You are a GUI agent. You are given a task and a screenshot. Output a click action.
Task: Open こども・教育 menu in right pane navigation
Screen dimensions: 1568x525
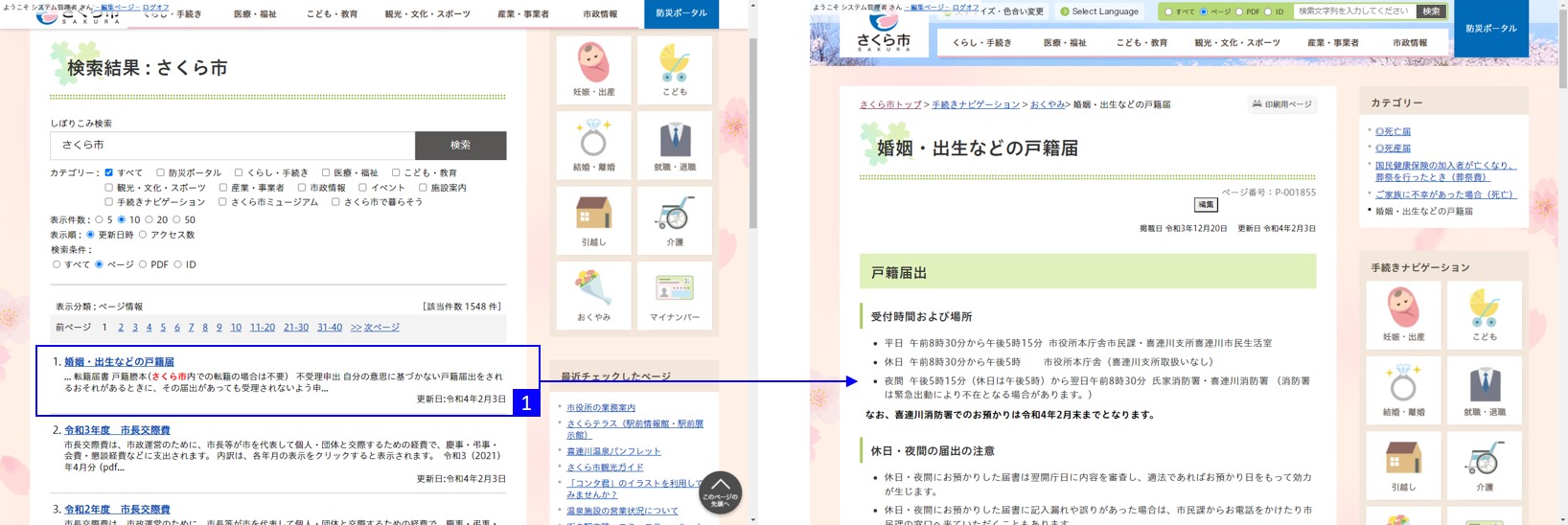pos(1141,43)
